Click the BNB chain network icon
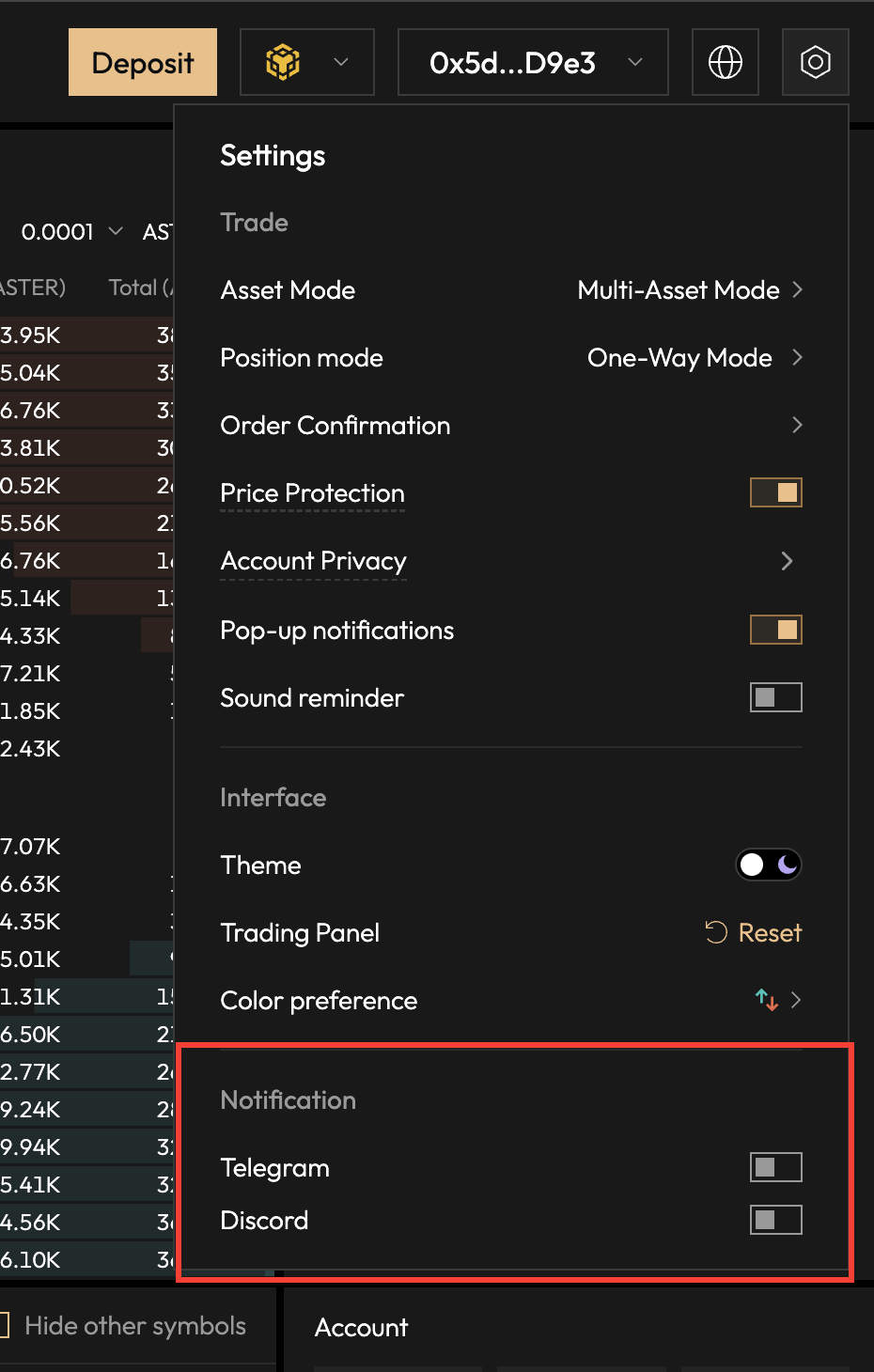This screenshot has height=1372, width=874. click(283, 63)
